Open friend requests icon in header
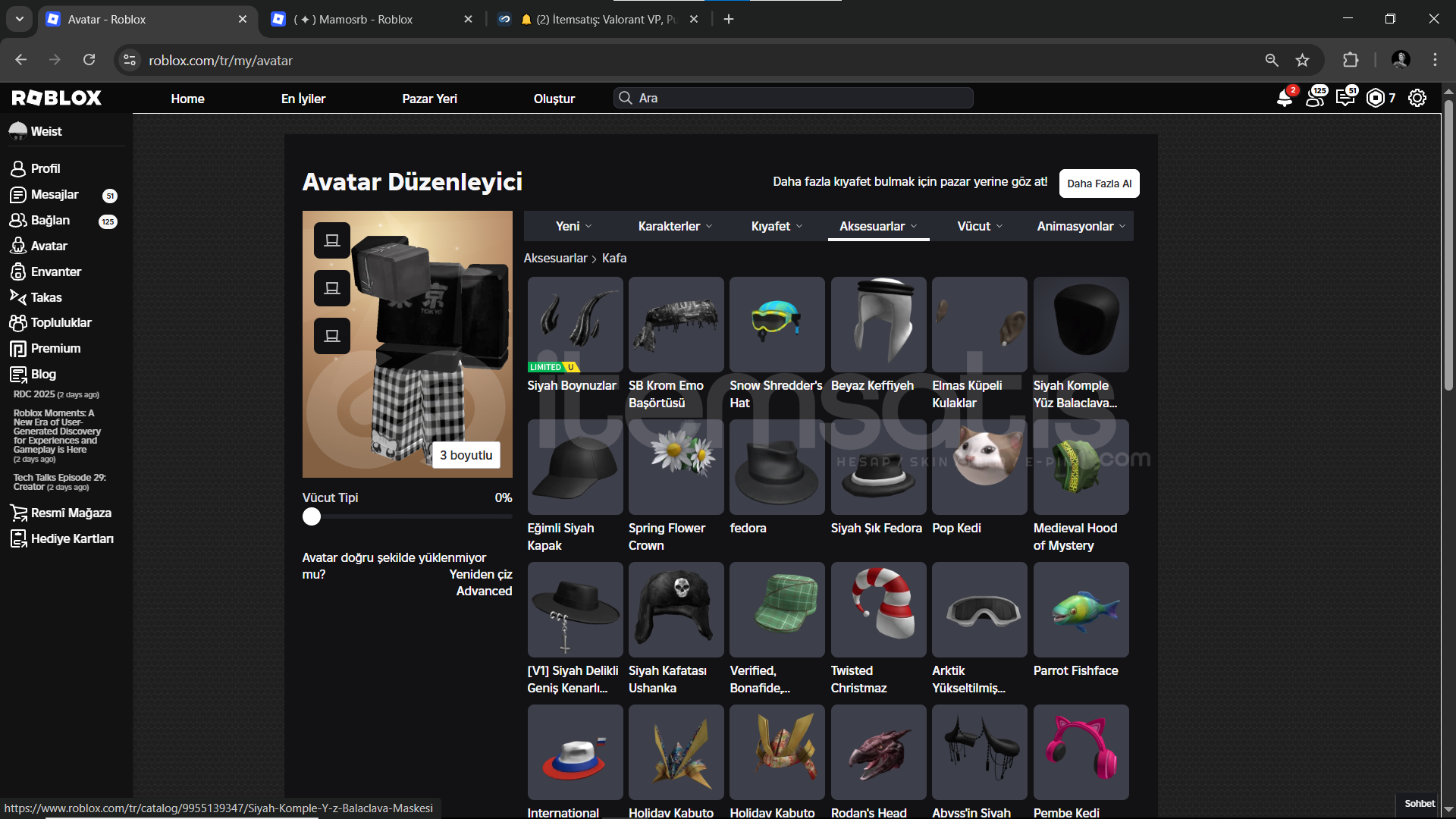1456x819 pixels. click(1315, 99)
